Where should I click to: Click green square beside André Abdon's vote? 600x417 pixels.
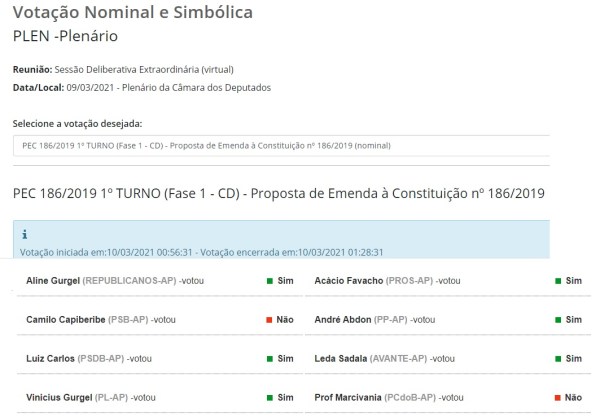tap(558, 320)
